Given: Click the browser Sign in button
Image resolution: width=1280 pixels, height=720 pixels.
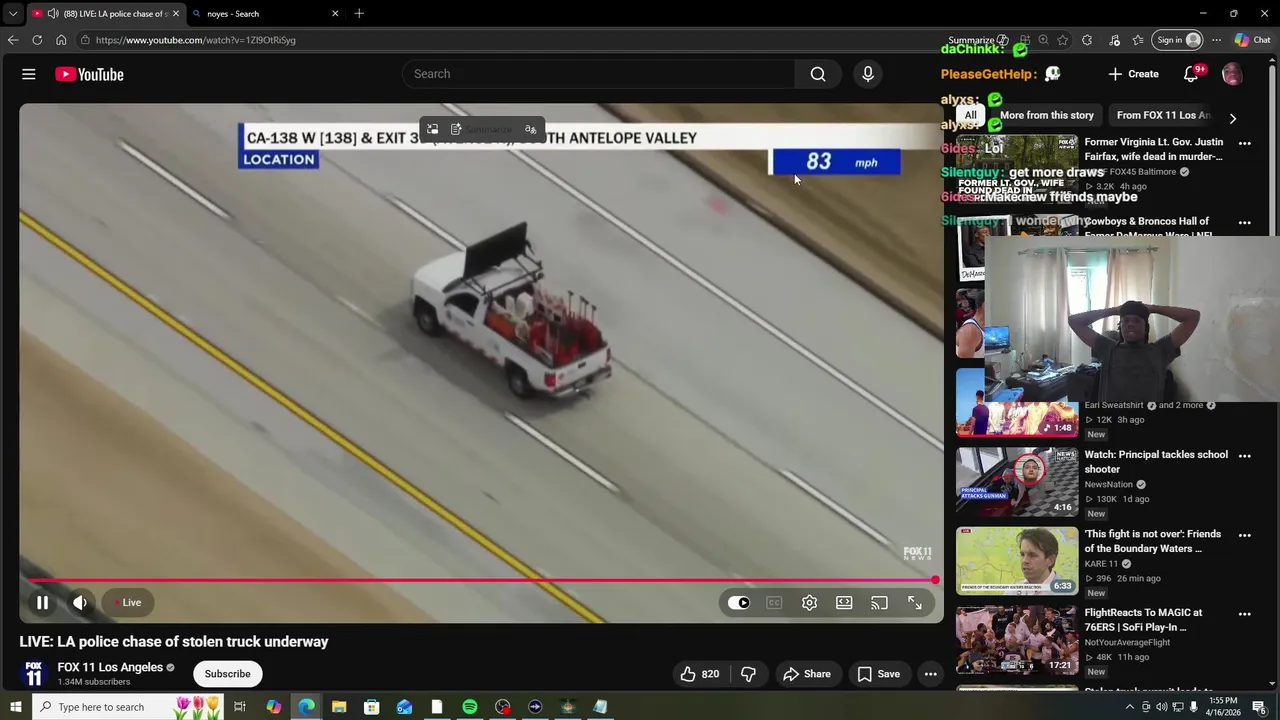Looking at the screenshot, I should coord(1179,40).
